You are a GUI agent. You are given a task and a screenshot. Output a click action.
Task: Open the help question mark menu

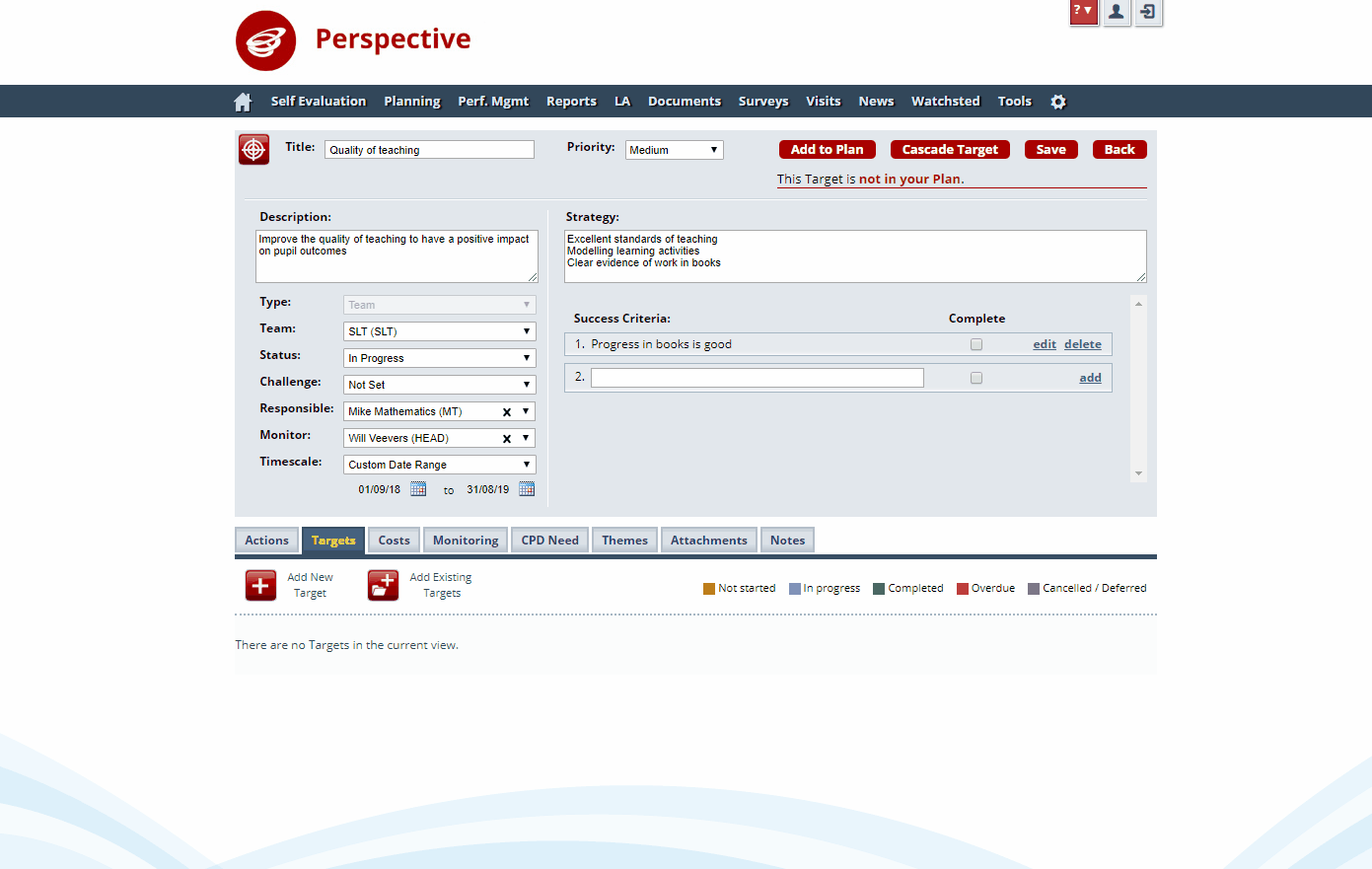click(x=1083, y=12)
